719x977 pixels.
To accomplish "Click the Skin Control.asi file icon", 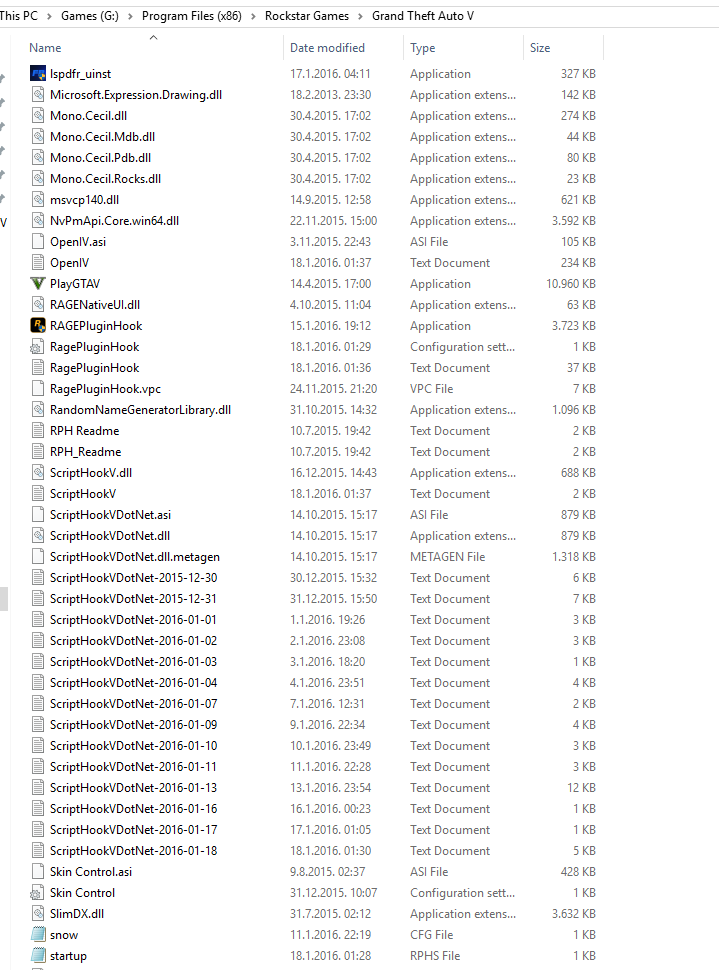I will (38, 872).
